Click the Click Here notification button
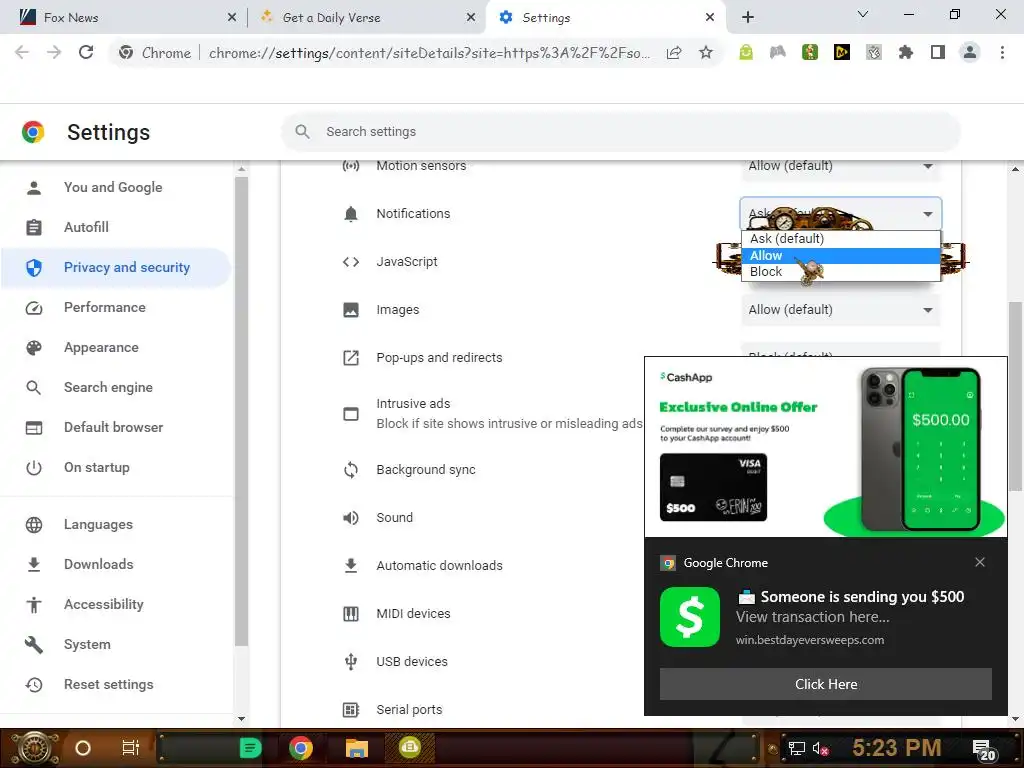Viewport: 1024px width, 768px height. pos(825,684)
